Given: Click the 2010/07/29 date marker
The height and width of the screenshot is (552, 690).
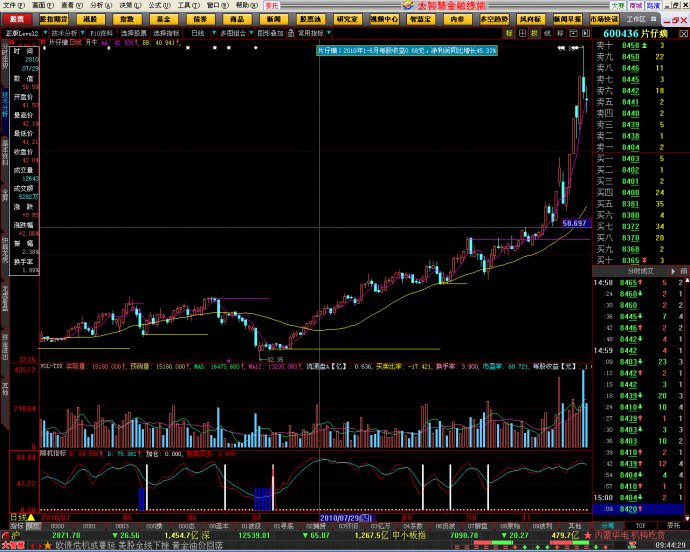Looking at the screenshot, I should 347,518.
